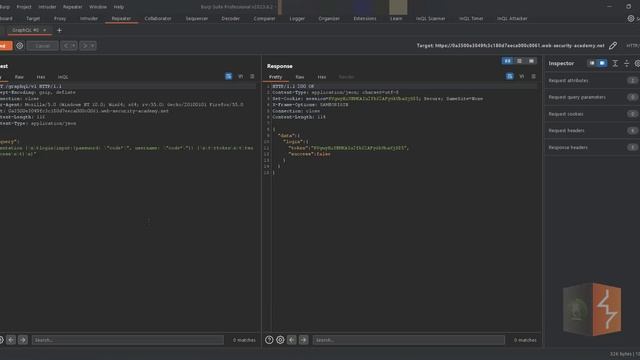Switch to the Target tab
The image size is (640, 360).
(x=33, y=18)
